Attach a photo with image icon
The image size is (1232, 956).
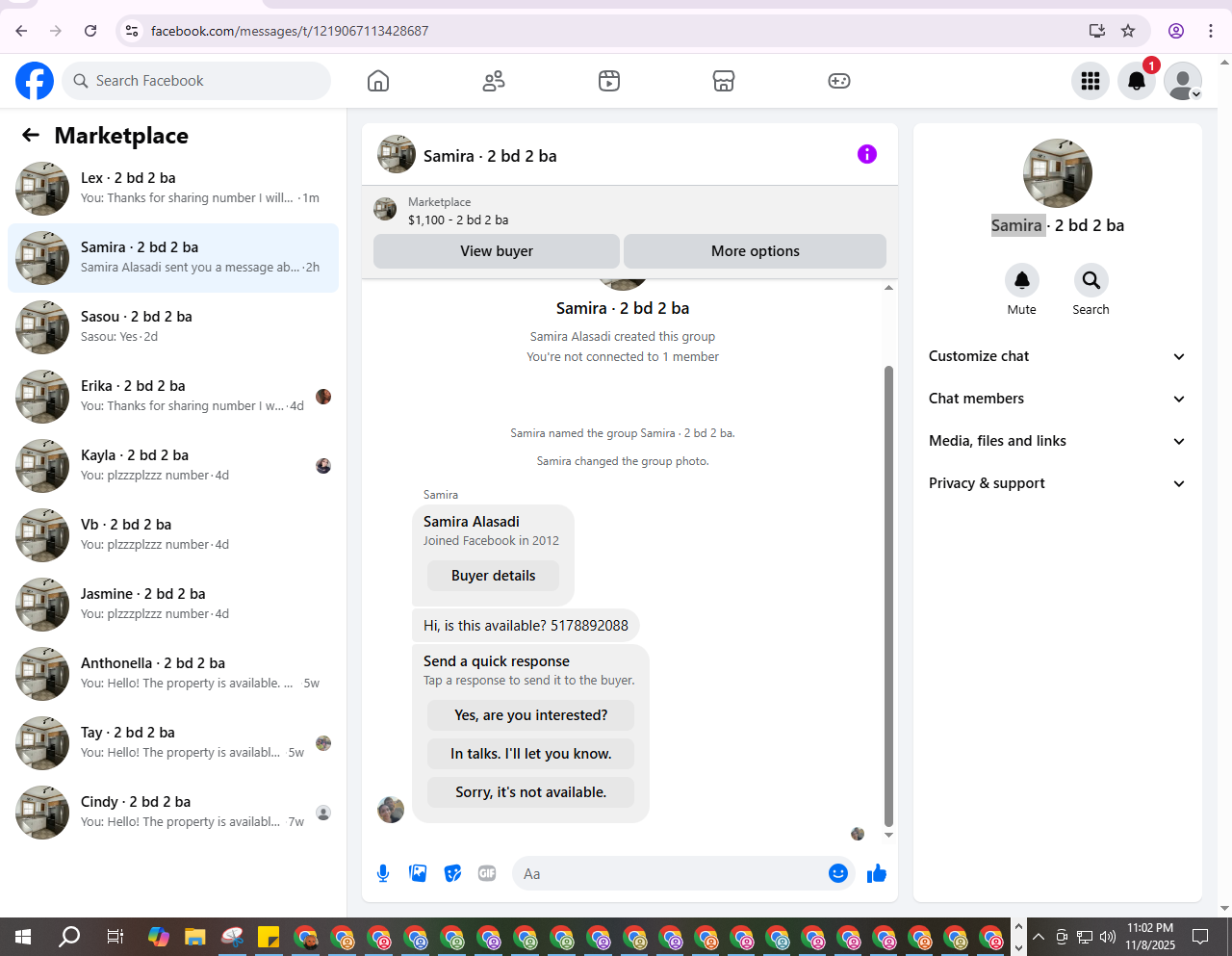point(418,873)
